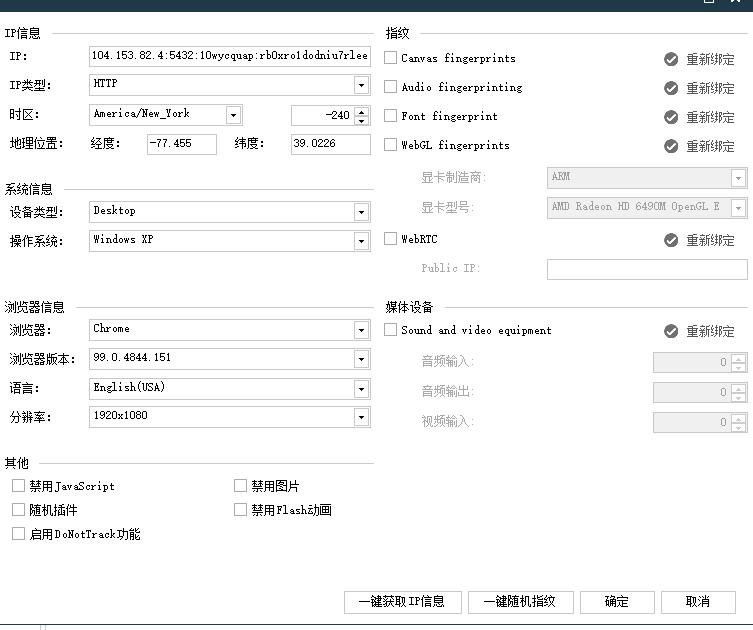Click rebind icon beside Canvas fingerprints
The height and width of the screenshot is (630, 753).
point(670,59)
